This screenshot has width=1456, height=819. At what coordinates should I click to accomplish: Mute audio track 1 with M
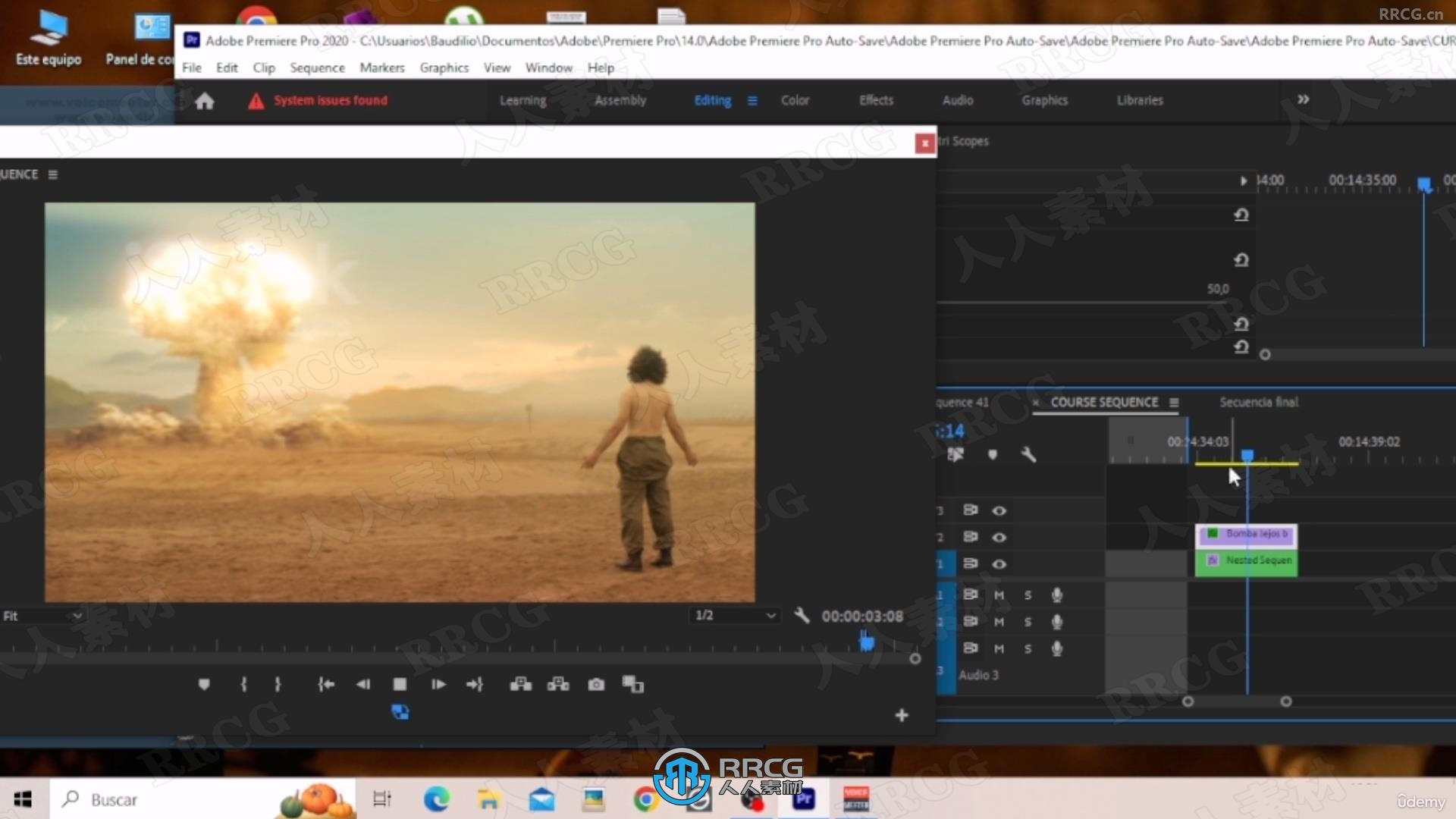pyautogui.click(x=999, y=595)
